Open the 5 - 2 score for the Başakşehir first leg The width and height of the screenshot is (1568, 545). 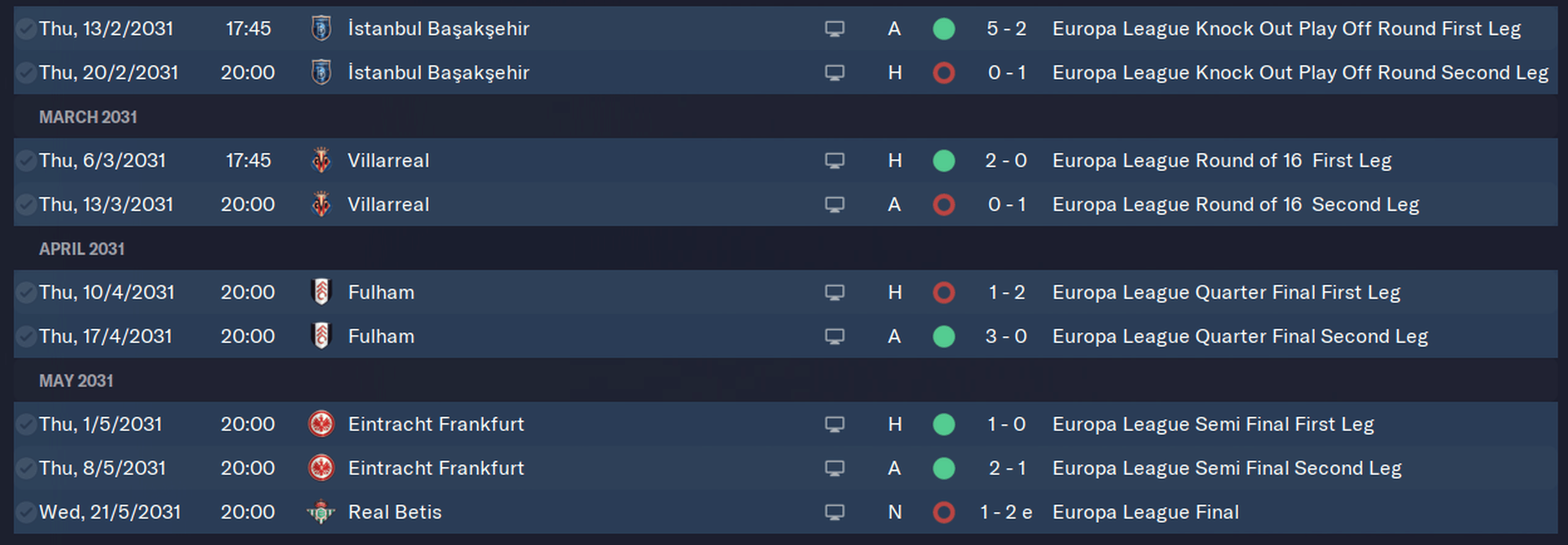1006,29
